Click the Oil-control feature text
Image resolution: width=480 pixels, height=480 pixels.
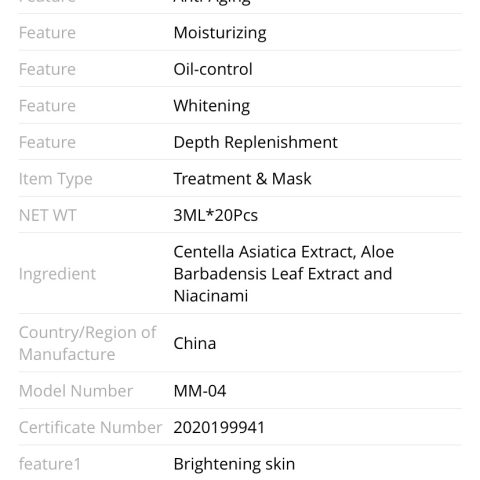213,69
